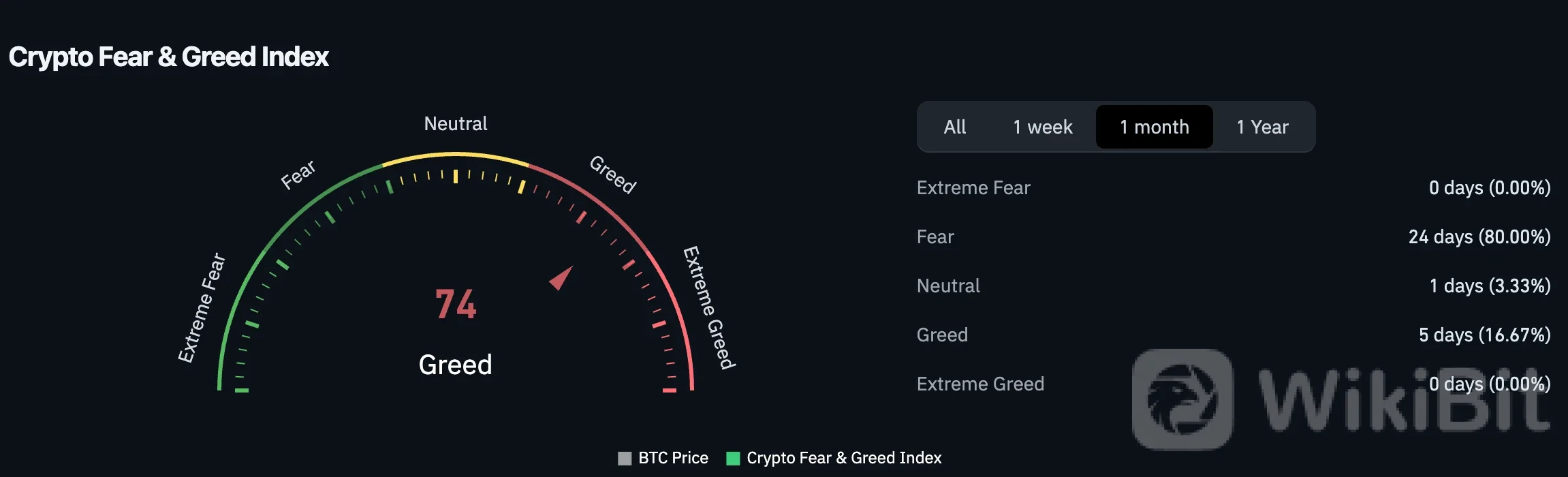Click the Greed row showing 5 days
1568x477 pixels.
[1234, 335]
